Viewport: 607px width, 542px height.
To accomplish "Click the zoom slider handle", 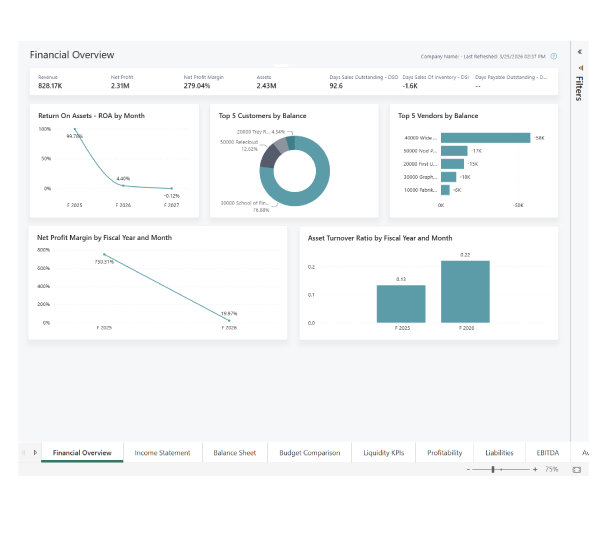I will tap(493, 469).
